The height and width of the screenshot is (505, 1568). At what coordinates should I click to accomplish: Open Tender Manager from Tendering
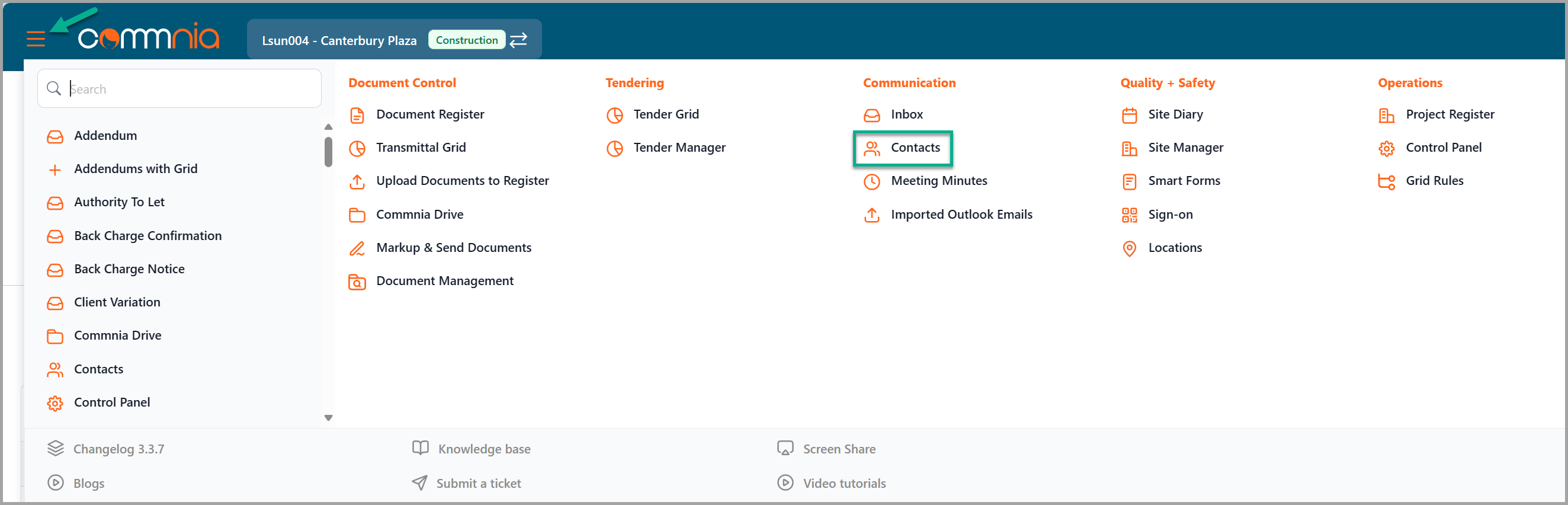click(679, 148)
